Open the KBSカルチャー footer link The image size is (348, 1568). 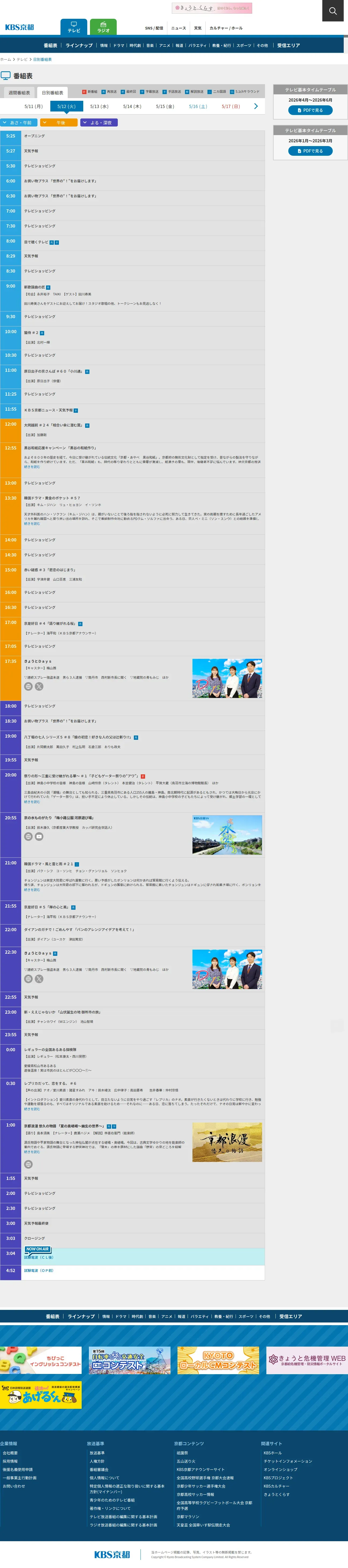tap(277, 1486)
